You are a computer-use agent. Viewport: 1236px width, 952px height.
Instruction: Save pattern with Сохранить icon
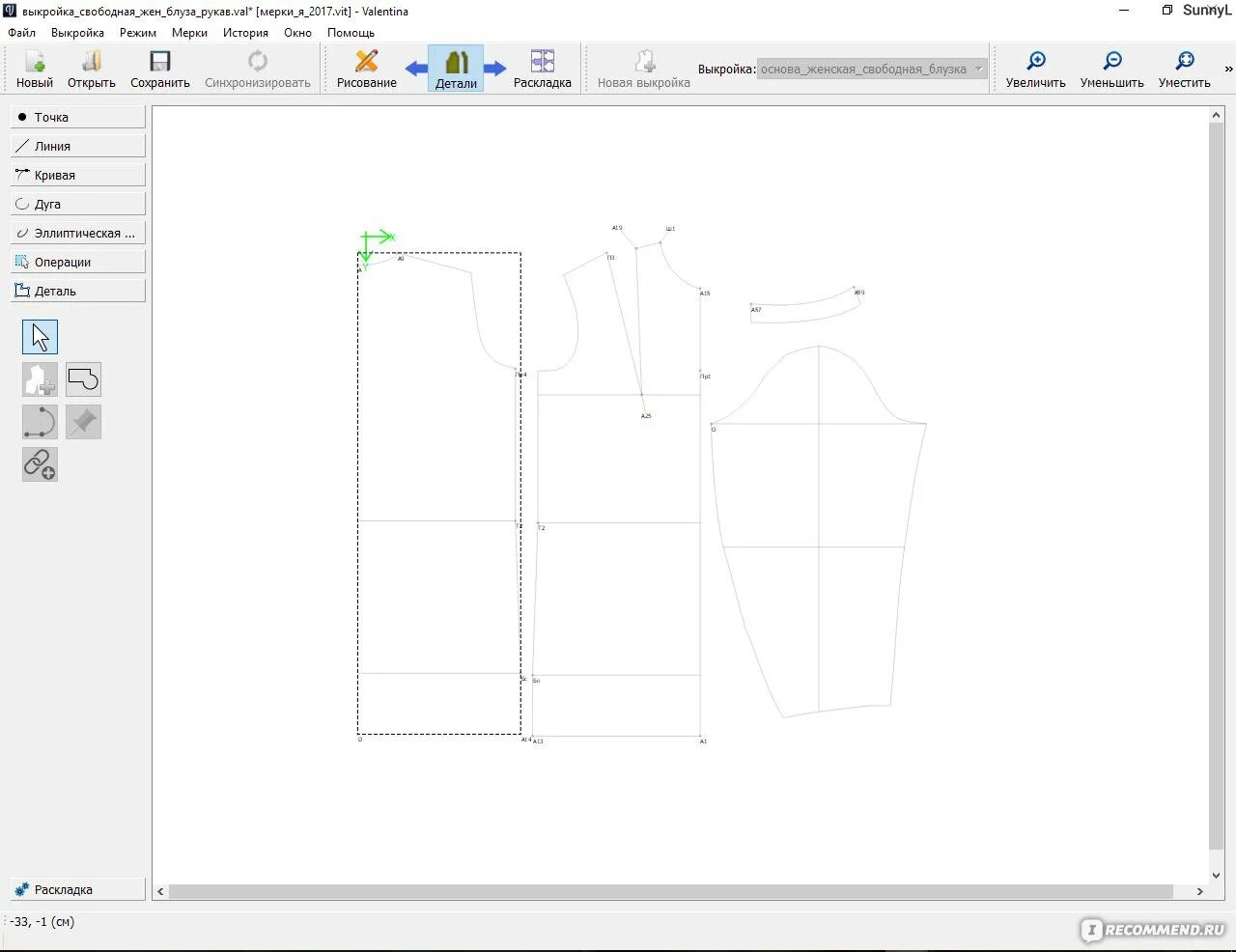pos(160,69)
